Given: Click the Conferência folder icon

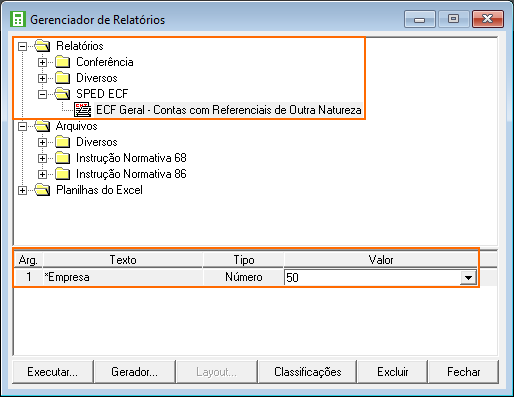Looking at the screenshot, I should (x=62, y=62).
